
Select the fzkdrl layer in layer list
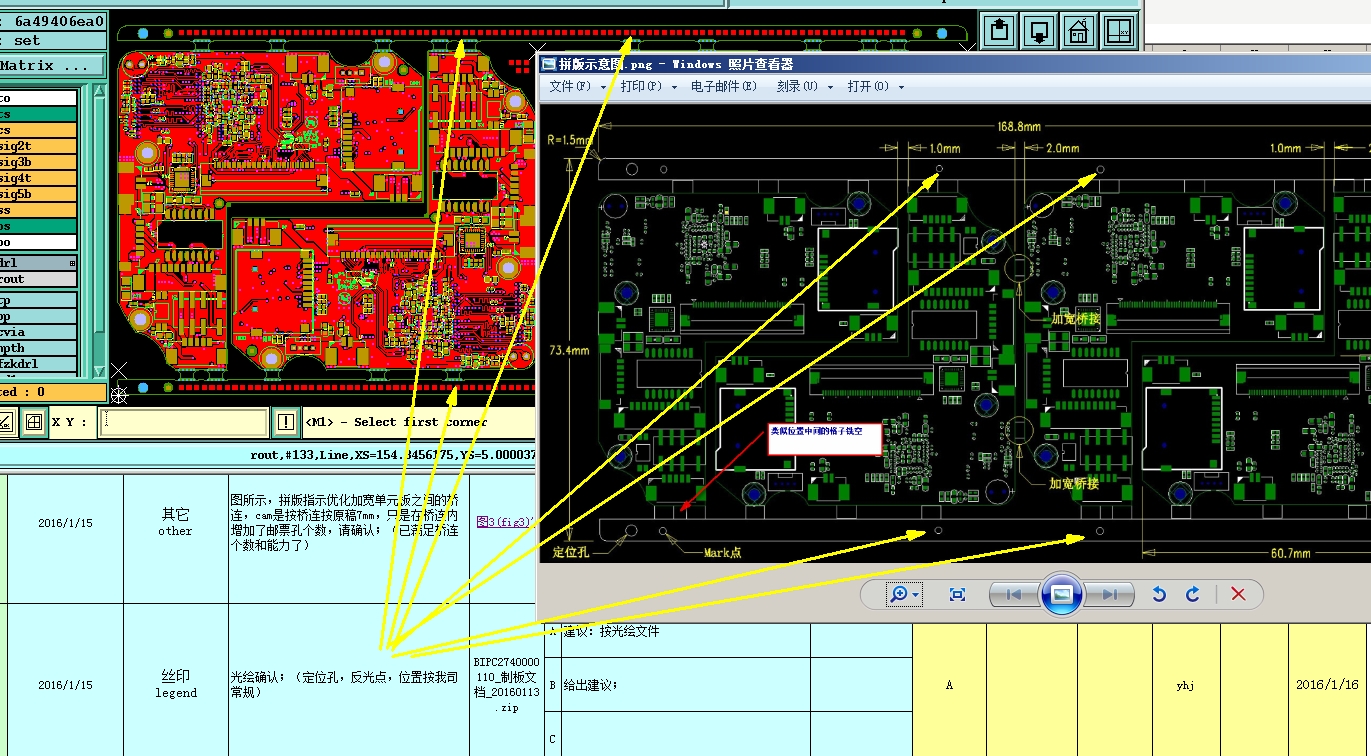[x=38, y=364]
